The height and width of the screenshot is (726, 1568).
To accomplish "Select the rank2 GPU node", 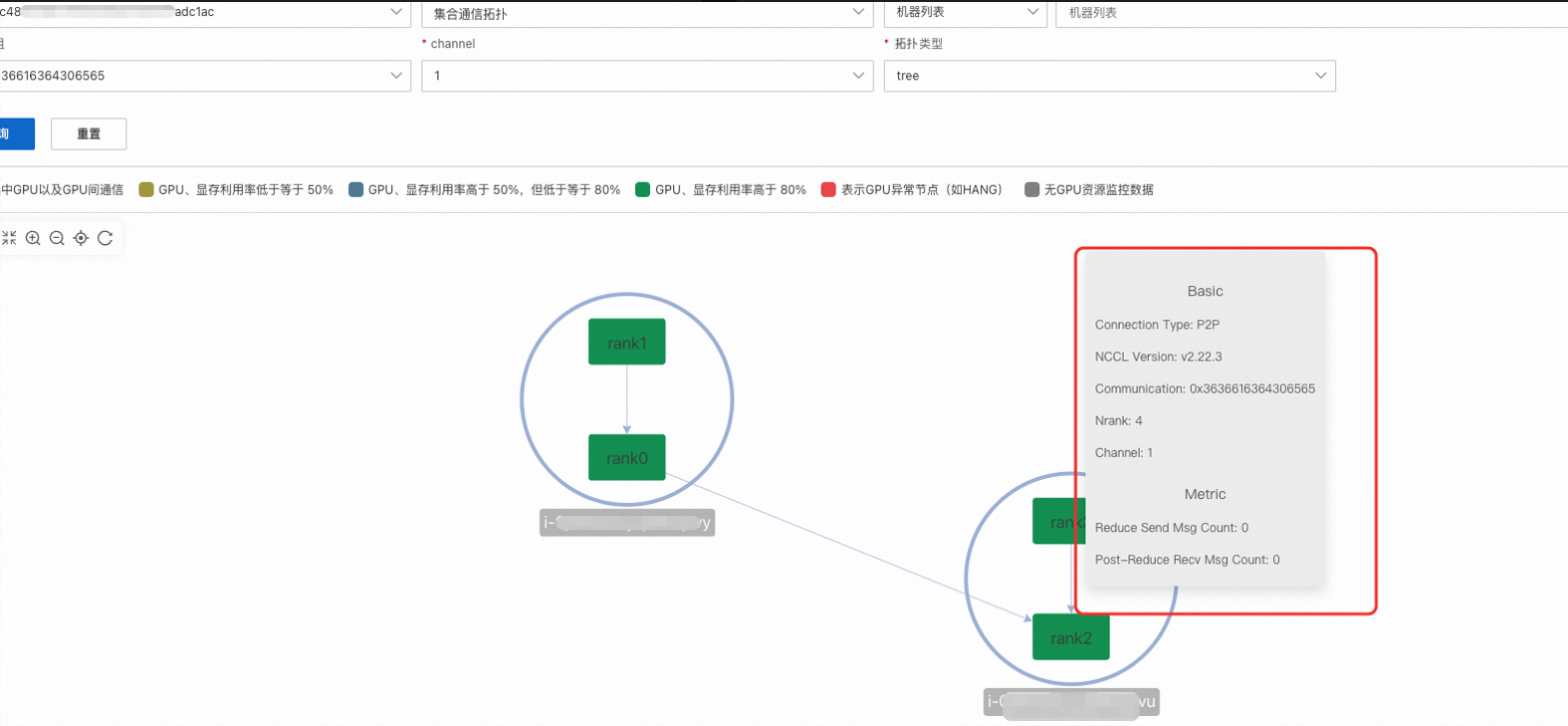I will 1071,636.
